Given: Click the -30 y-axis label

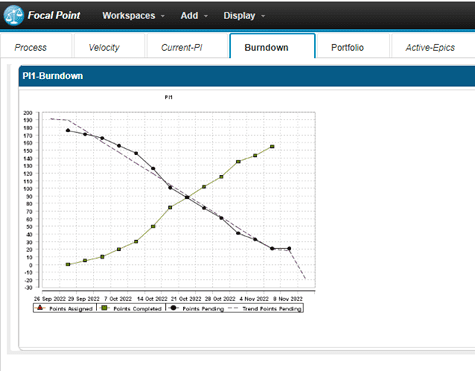Looking at the screenshot, I should tap(28, 287).
